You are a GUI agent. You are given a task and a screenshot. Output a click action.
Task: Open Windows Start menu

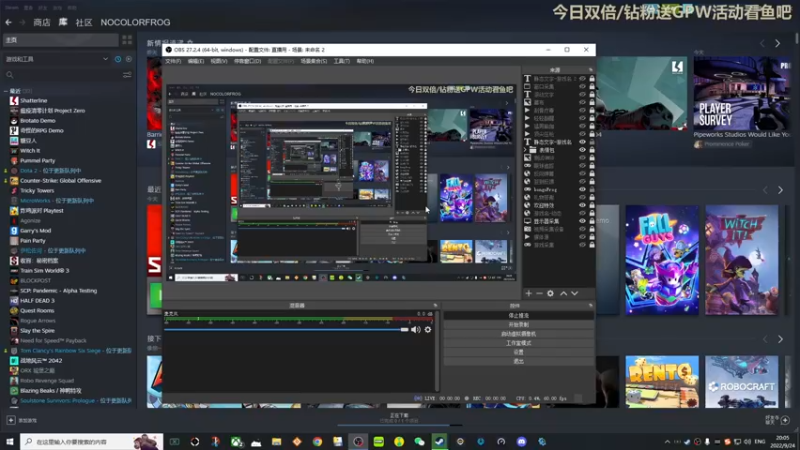tap(10, 442)
